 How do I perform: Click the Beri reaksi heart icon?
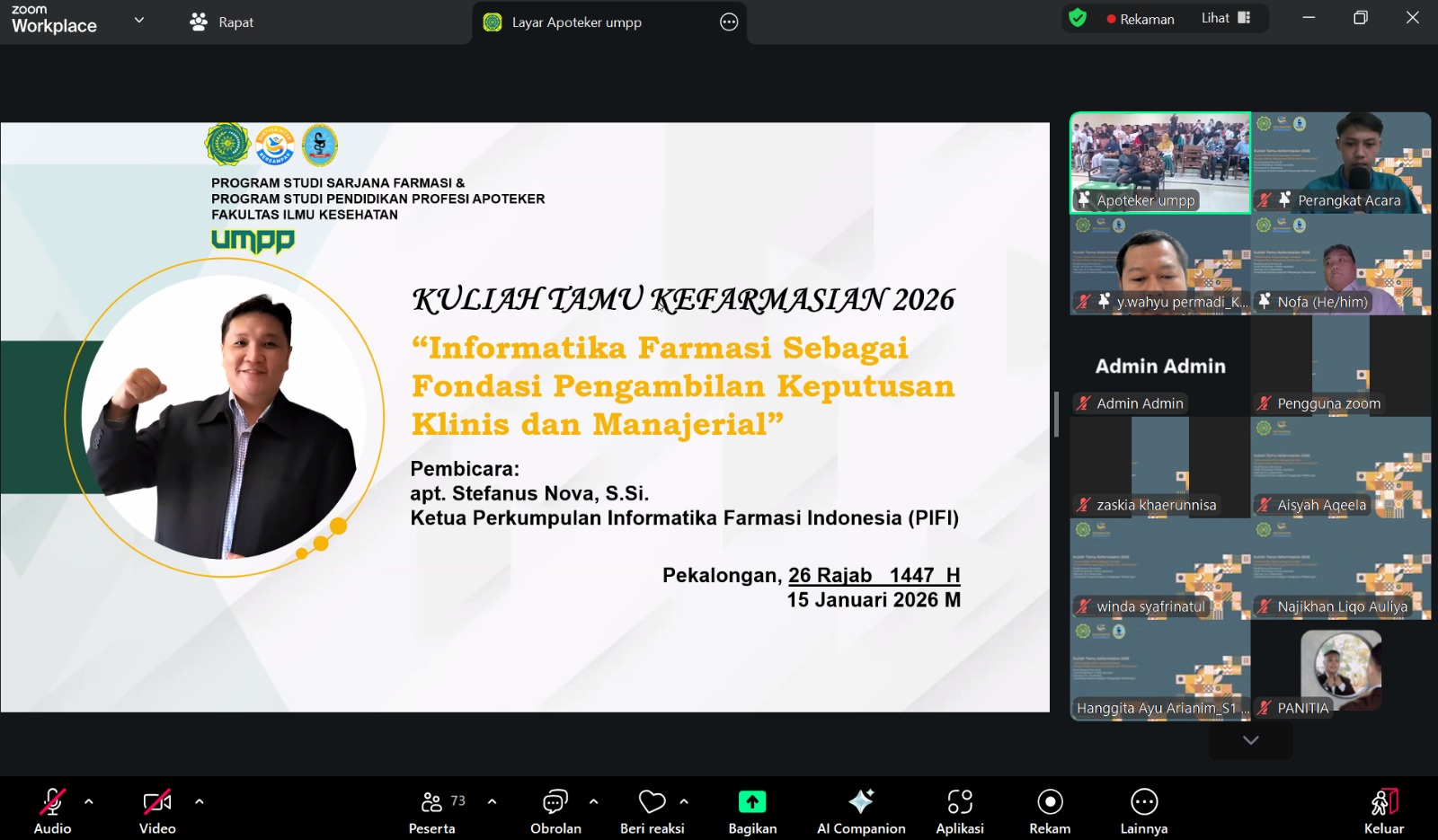(652, 802)
